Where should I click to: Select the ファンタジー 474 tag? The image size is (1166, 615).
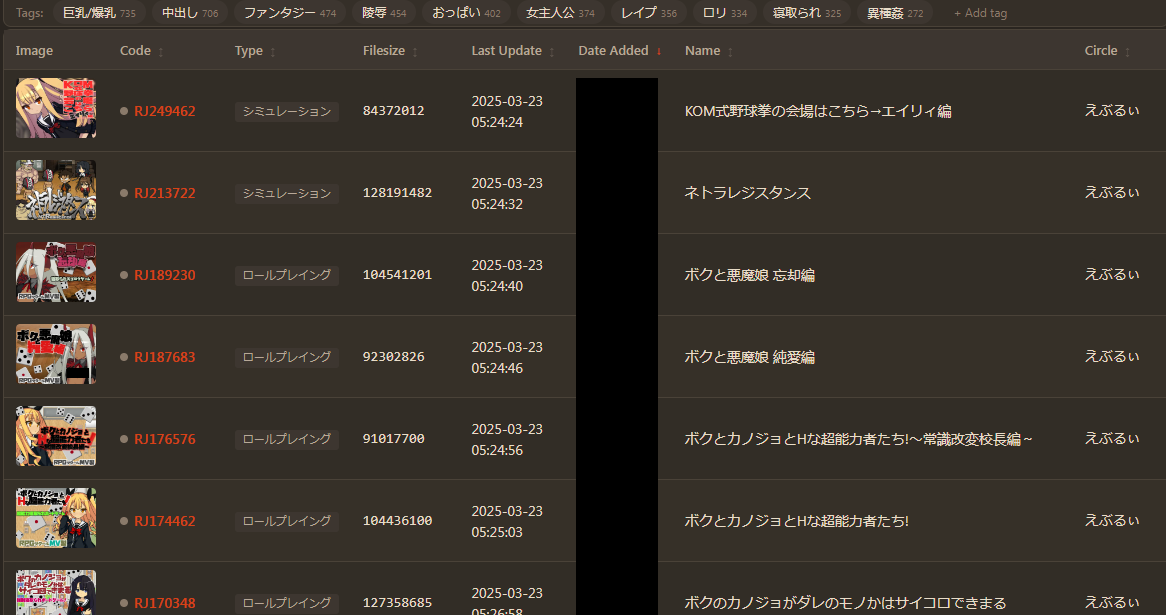tap(289, 13)
